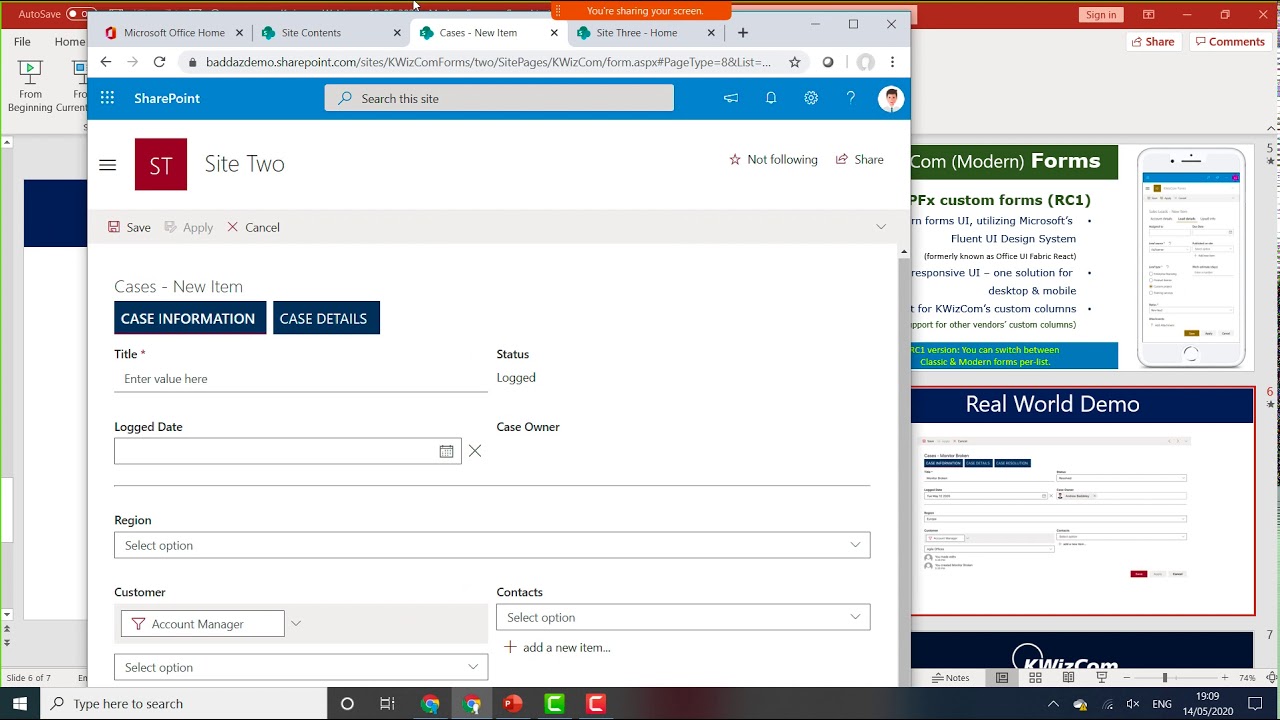Switch to Microsoft Office Home browser tab
The width and height of the screenshot is (1280, 720).
click(174, 33)
